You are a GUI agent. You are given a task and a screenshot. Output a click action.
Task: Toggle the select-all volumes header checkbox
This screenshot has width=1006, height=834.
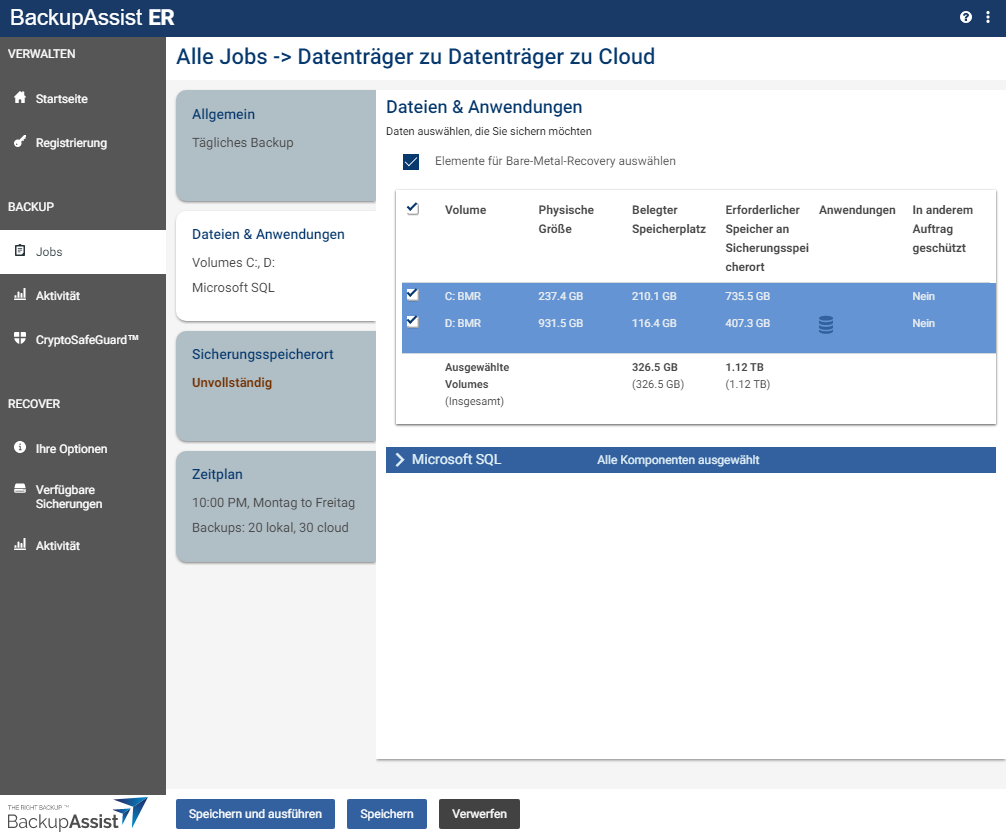[x=412, y=209]
